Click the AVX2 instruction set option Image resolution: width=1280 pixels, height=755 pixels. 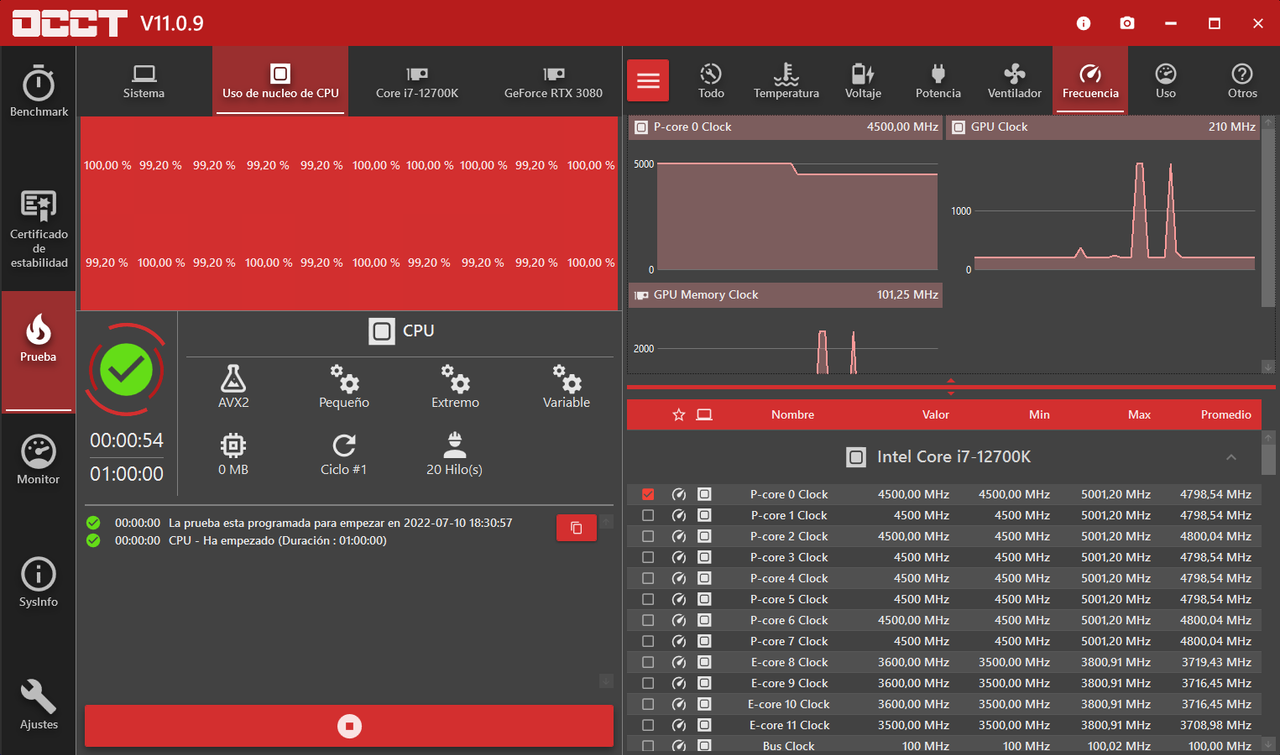pos(233,386)
